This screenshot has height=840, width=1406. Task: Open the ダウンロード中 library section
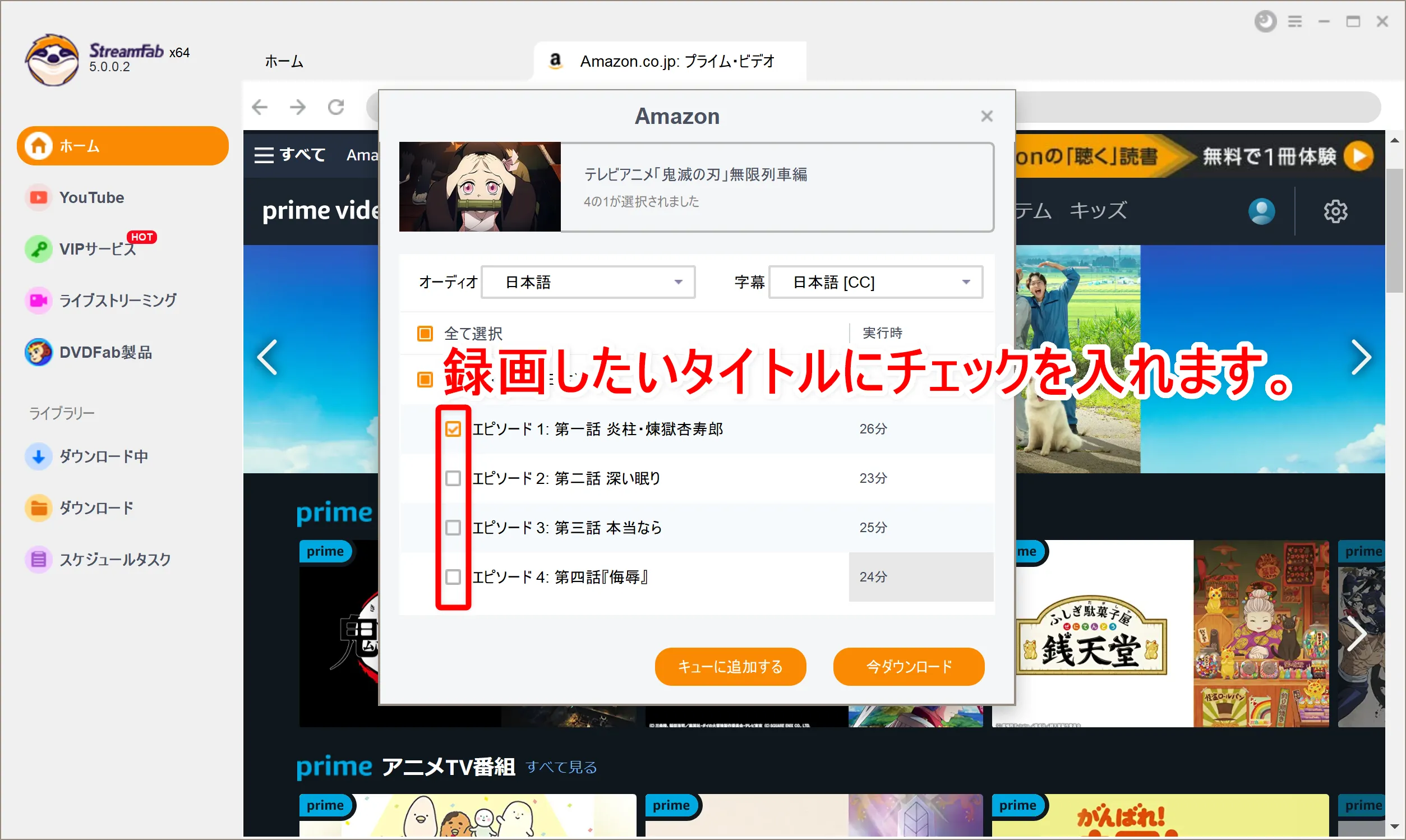point(86,456)
